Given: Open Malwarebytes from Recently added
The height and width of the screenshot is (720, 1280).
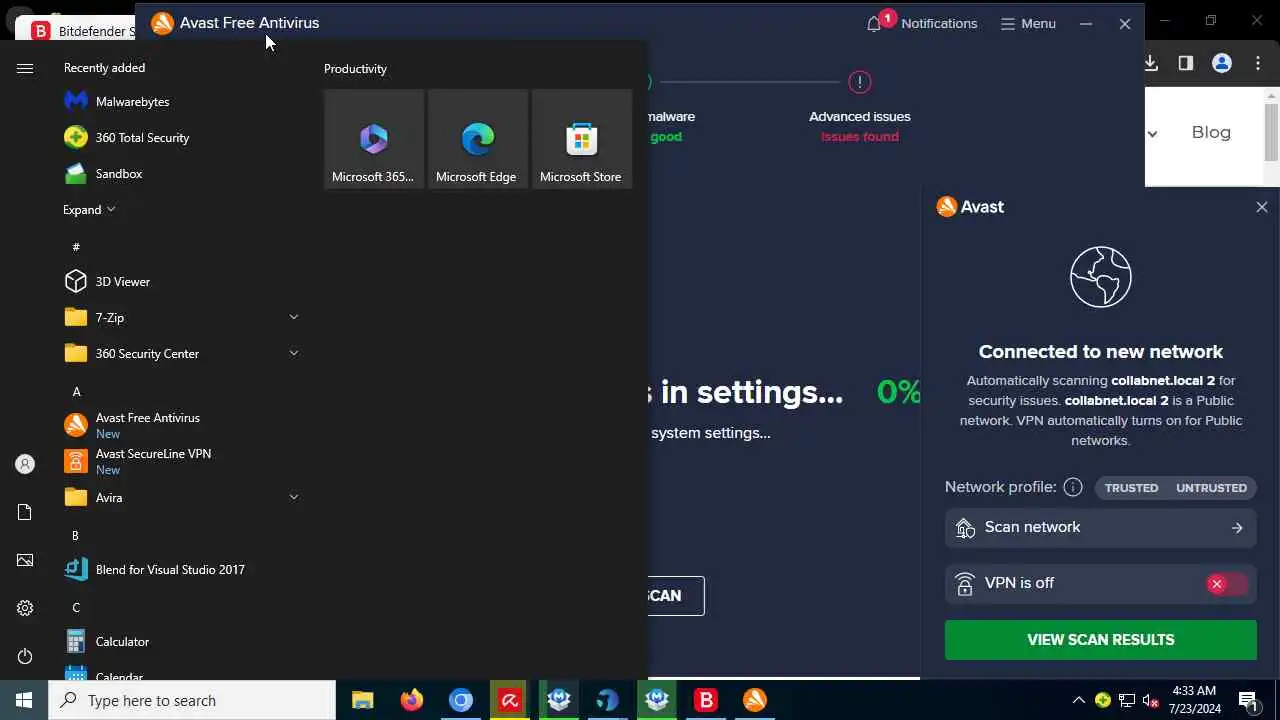Looking at the screenshot, I should [180, 101].
